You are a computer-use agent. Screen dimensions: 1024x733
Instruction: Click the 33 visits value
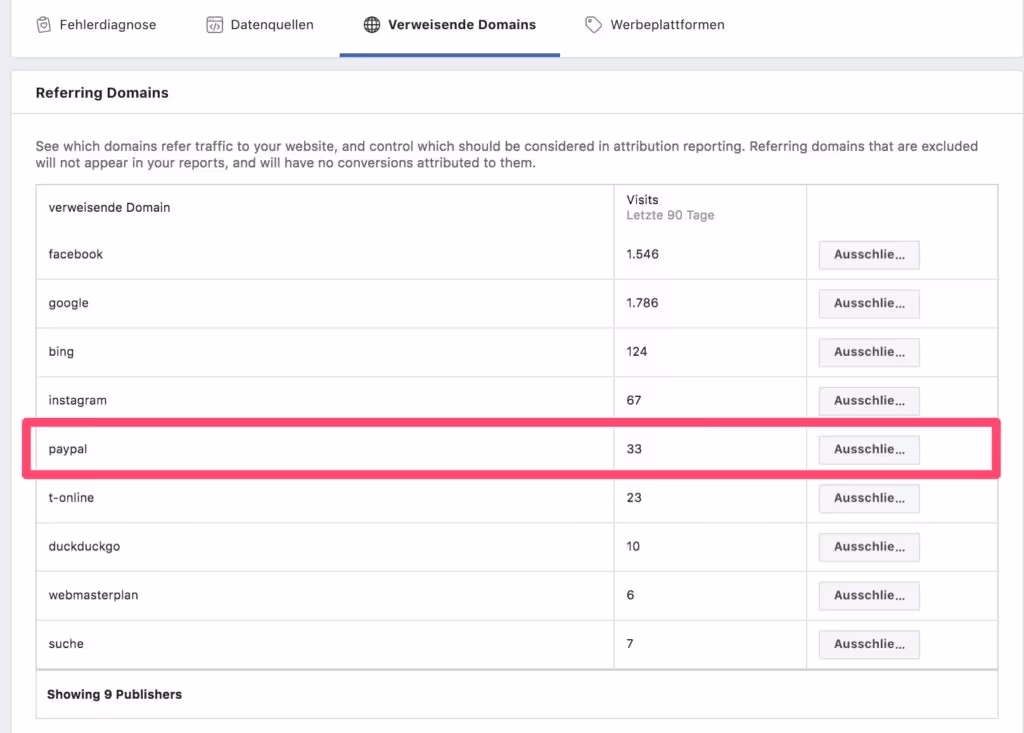click(x=634, y=449)
